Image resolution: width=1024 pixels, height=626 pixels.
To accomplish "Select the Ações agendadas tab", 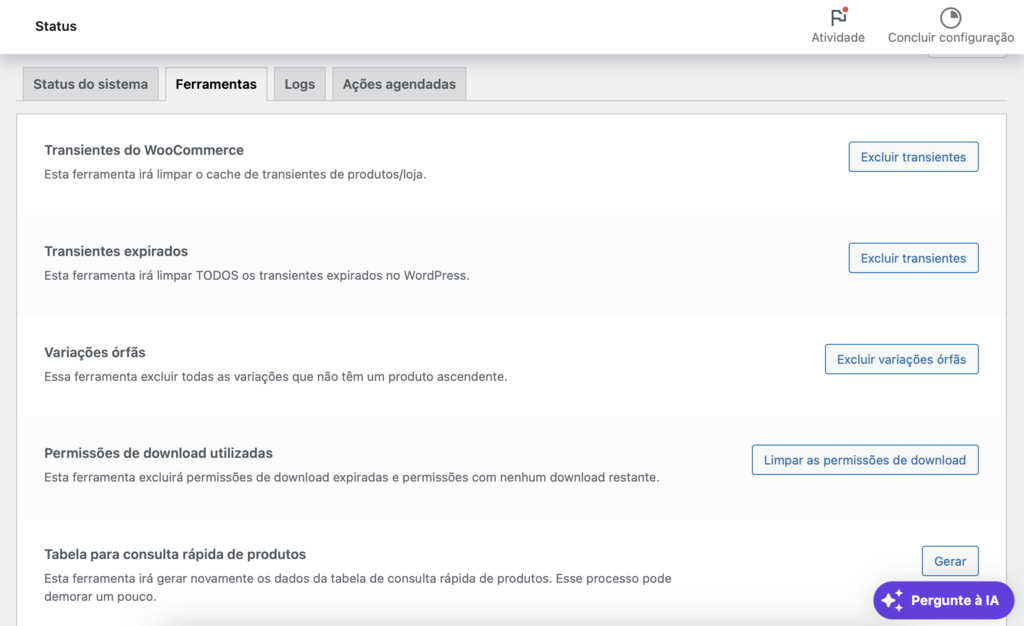I will tap(399, 84).
